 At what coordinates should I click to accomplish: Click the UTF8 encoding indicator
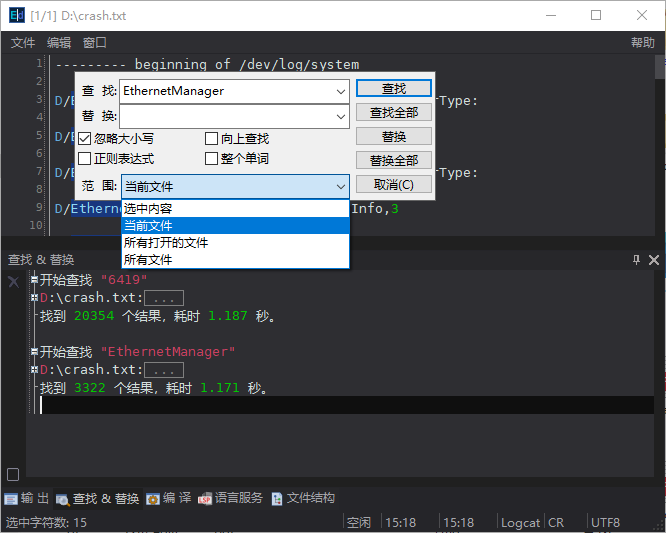coord(605,522)
